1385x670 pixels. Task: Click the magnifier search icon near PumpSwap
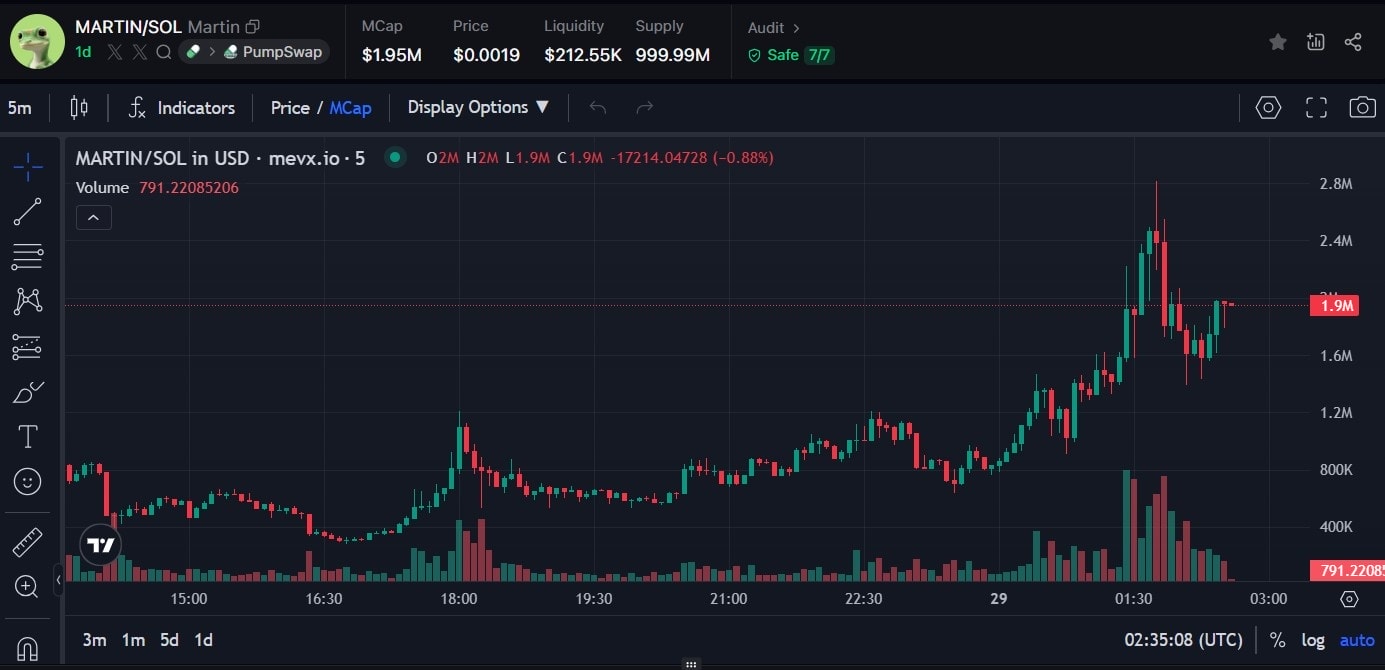[164, 52]
